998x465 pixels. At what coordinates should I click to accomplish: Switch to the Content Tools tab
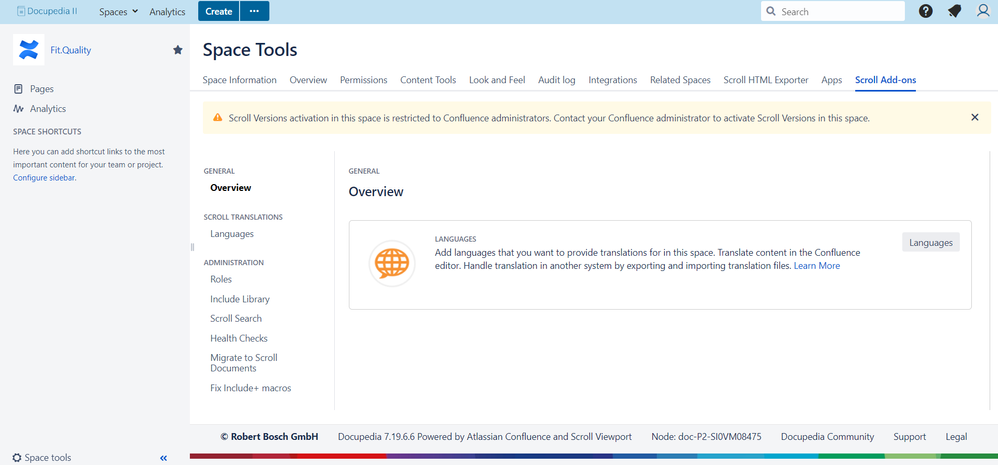(428, 80)
